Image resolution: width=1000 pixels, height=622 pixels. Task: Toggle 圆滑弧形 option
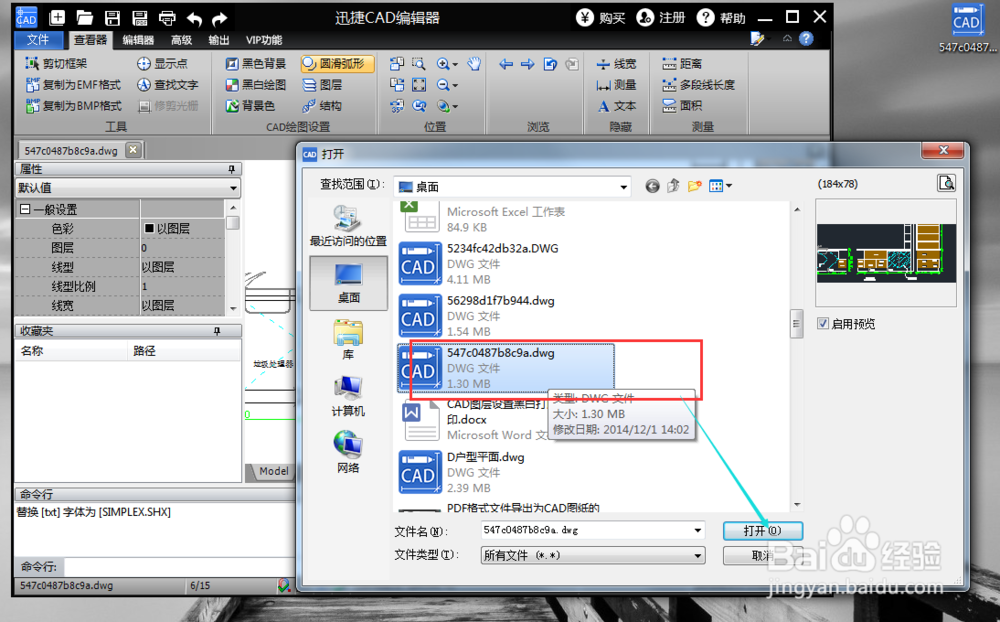point(337,63)
